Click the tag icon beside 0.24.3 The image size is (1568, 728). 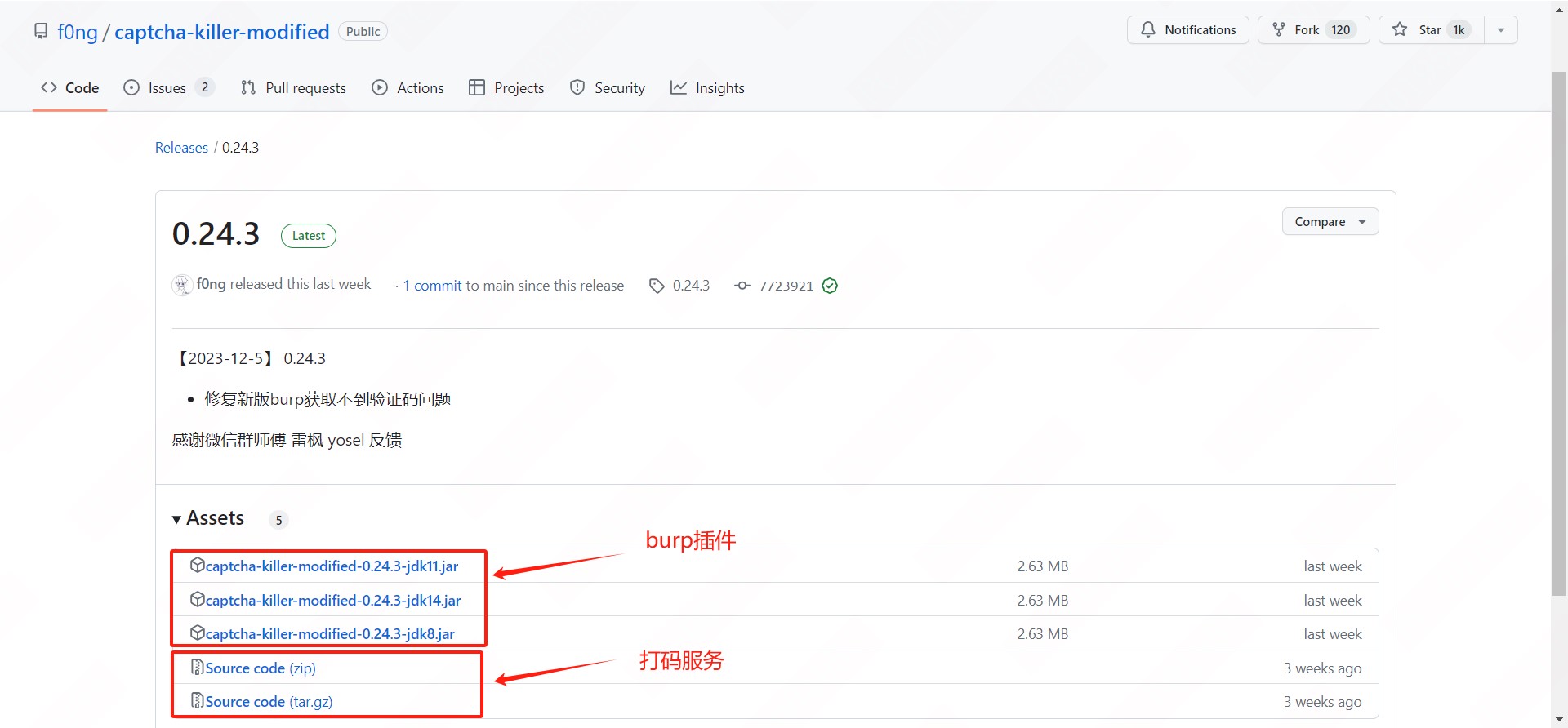coord(657,286)
